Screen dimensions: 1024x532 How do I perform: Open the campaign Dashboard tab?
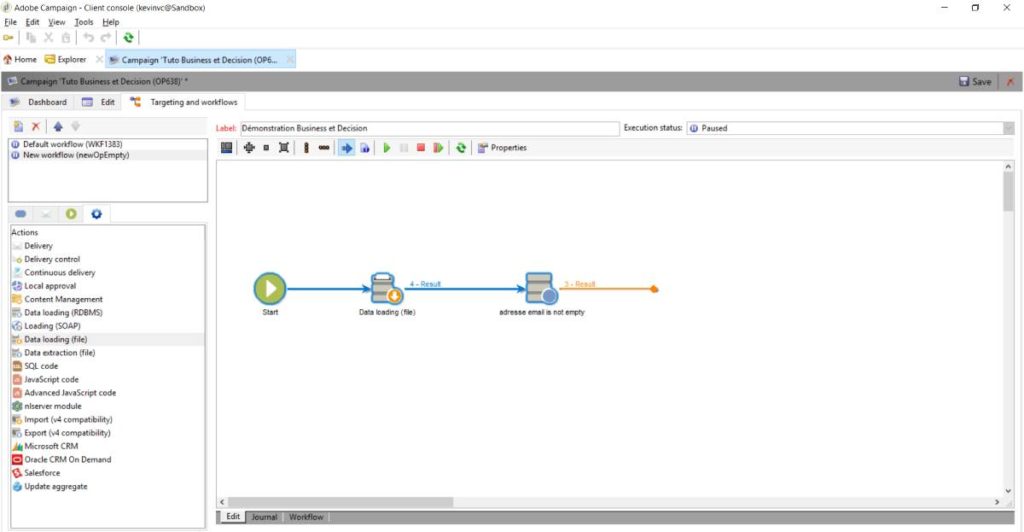(x=39, y=102)
